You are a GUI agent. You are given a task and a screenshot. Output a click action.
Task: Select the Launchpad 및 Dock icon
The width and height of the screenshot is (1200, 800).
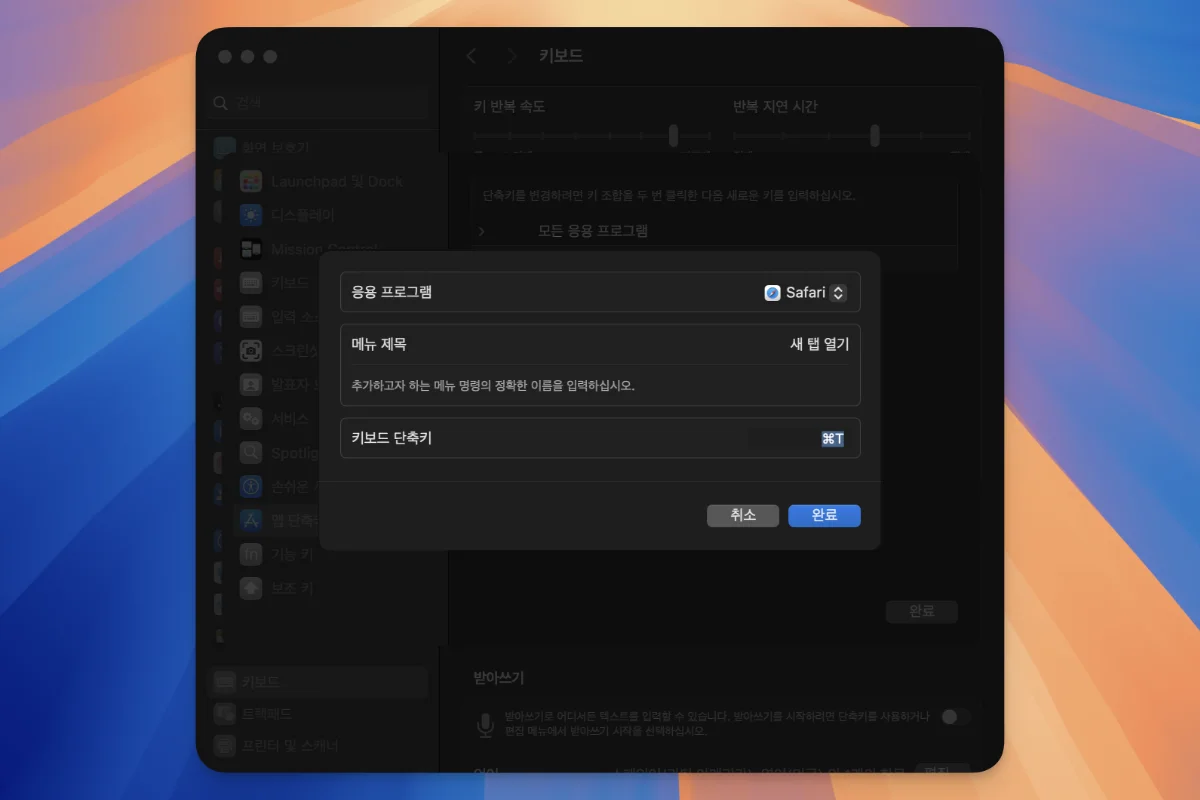tap(251, 181)
